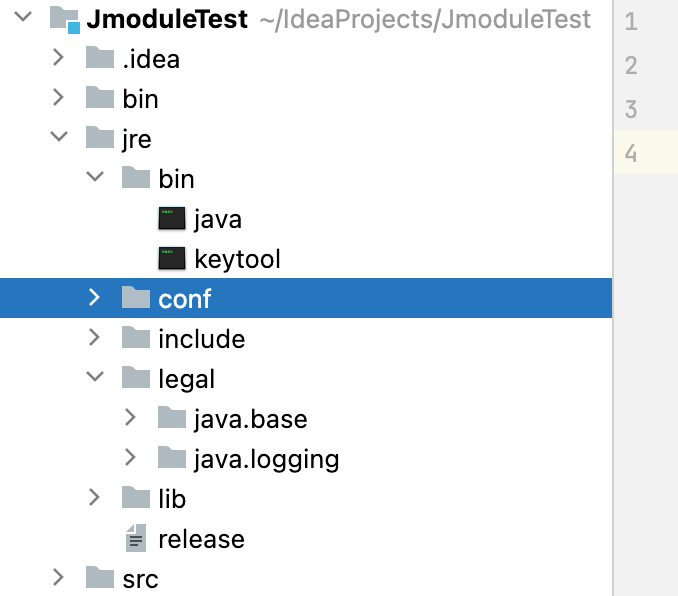This screenshot has height=596, width=678.
Task: Click line number 4 in gutter
Action: point(630,153)
